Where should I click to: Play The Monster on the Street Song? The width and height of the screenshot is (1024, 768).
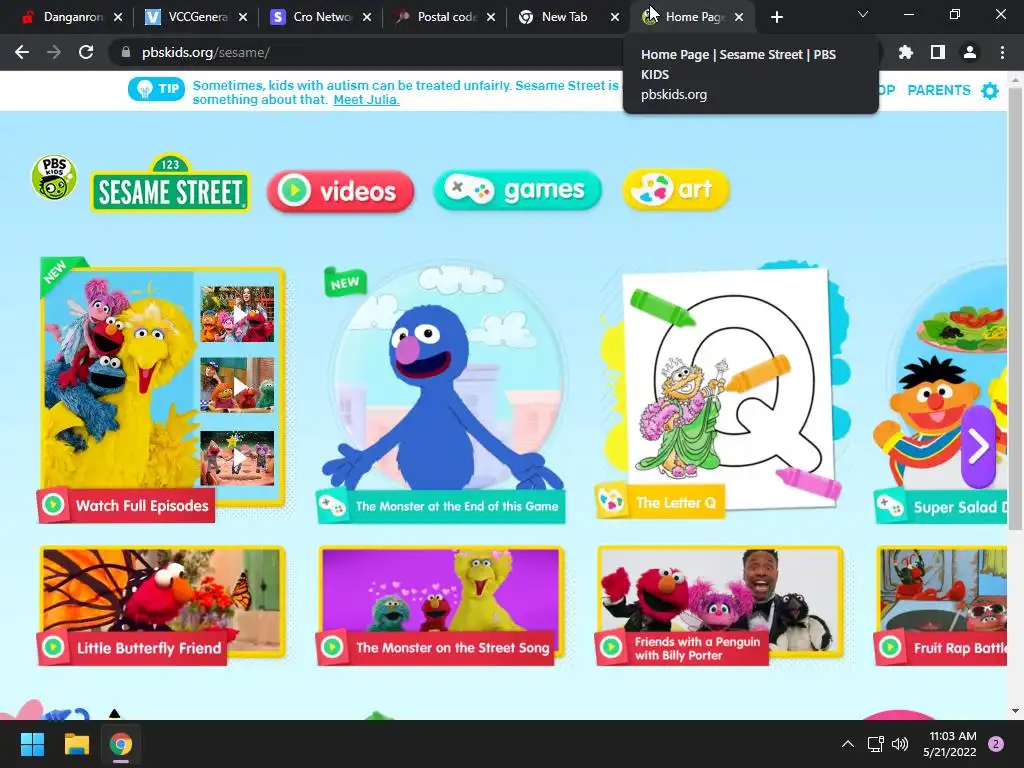pos(441,605)
